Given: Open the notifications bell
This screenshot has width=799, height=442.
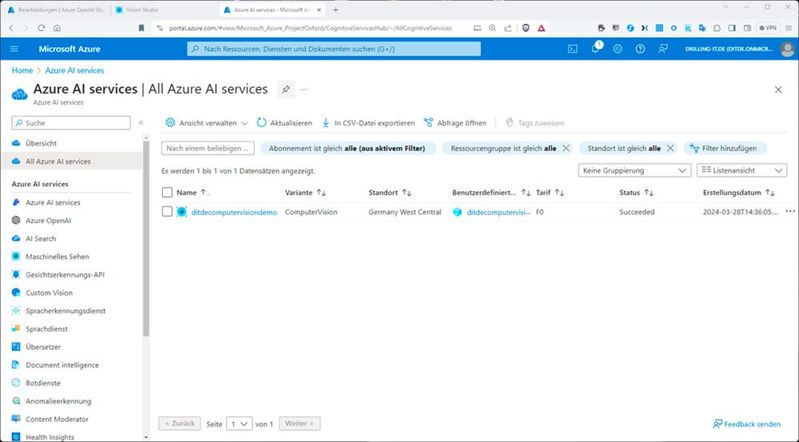Looking at the screenshot, I should click(x=595, y=48).
